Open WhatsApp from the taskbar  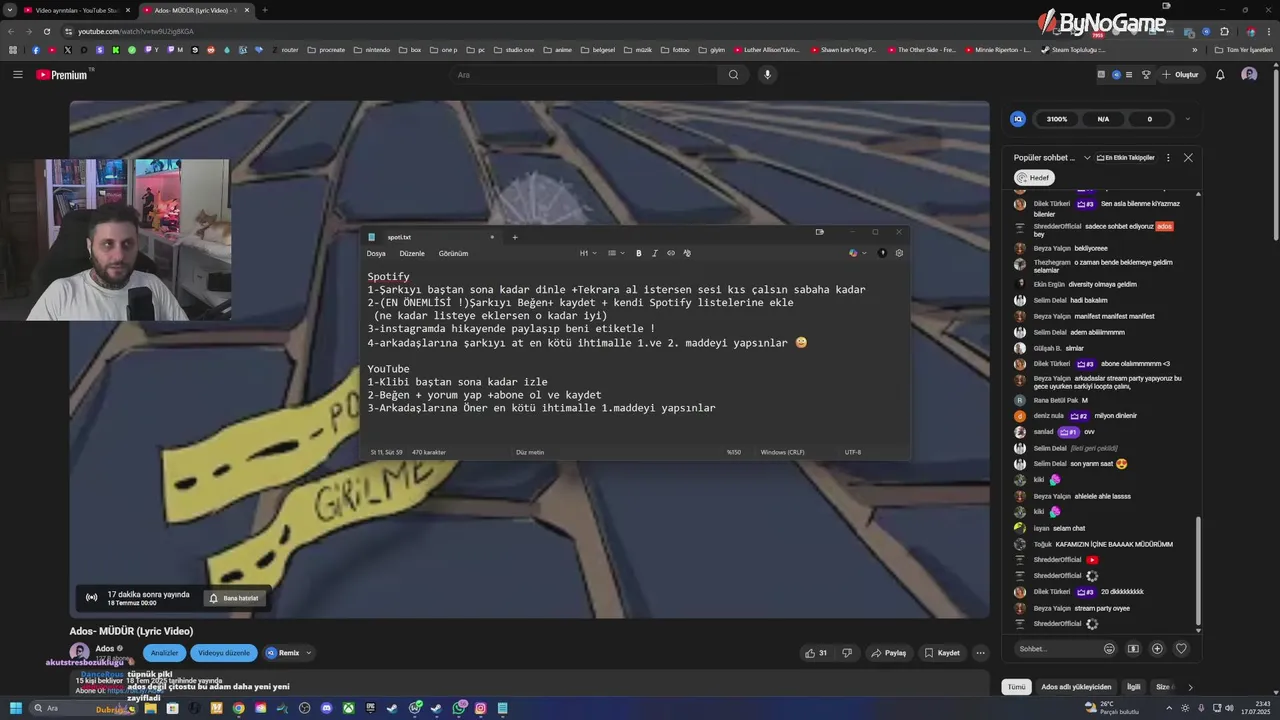point(459,708)
